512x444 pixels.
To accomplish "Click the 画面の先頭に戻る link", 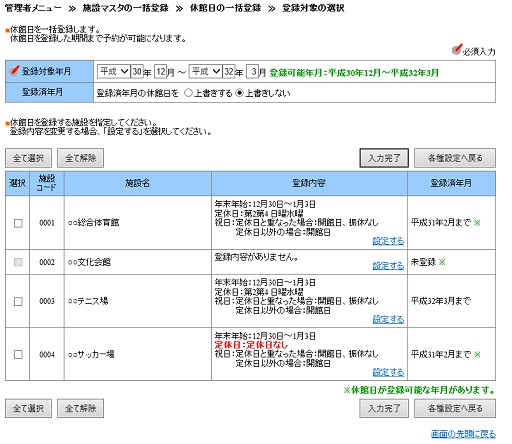I will (463, 434).
